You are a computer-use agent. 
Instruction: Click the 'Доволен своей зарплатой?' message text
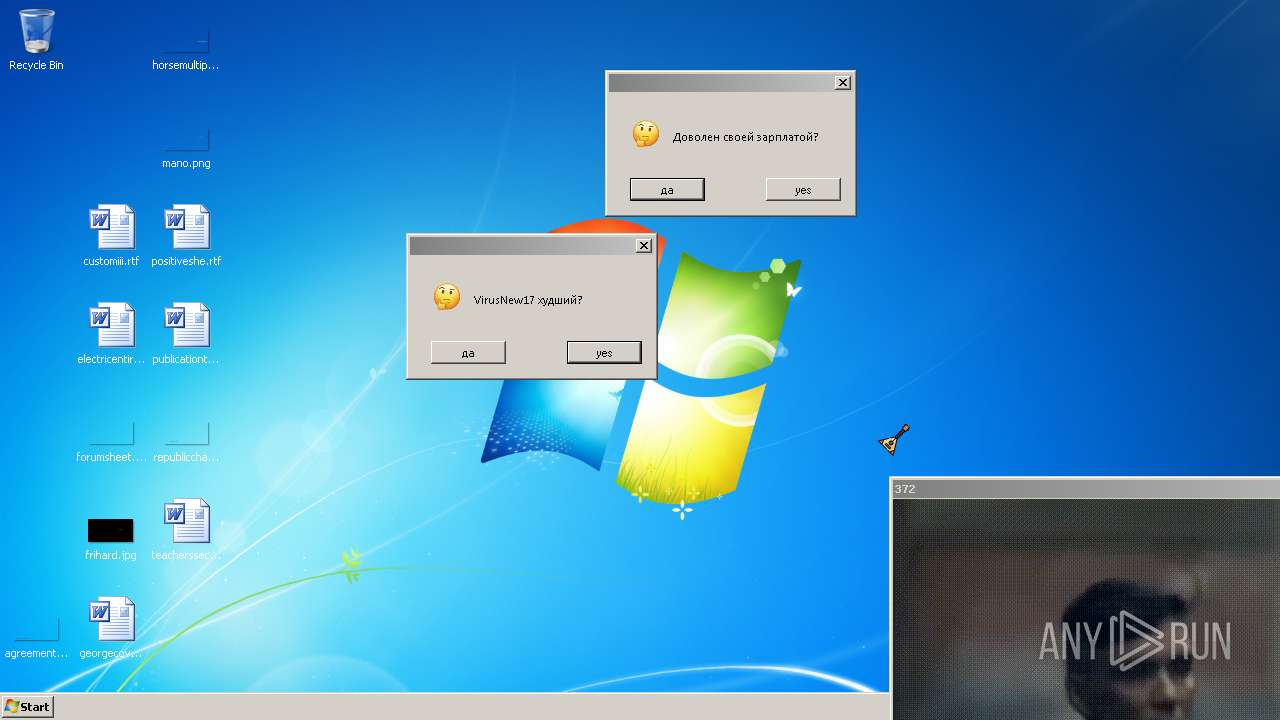[x=745, y=137]
